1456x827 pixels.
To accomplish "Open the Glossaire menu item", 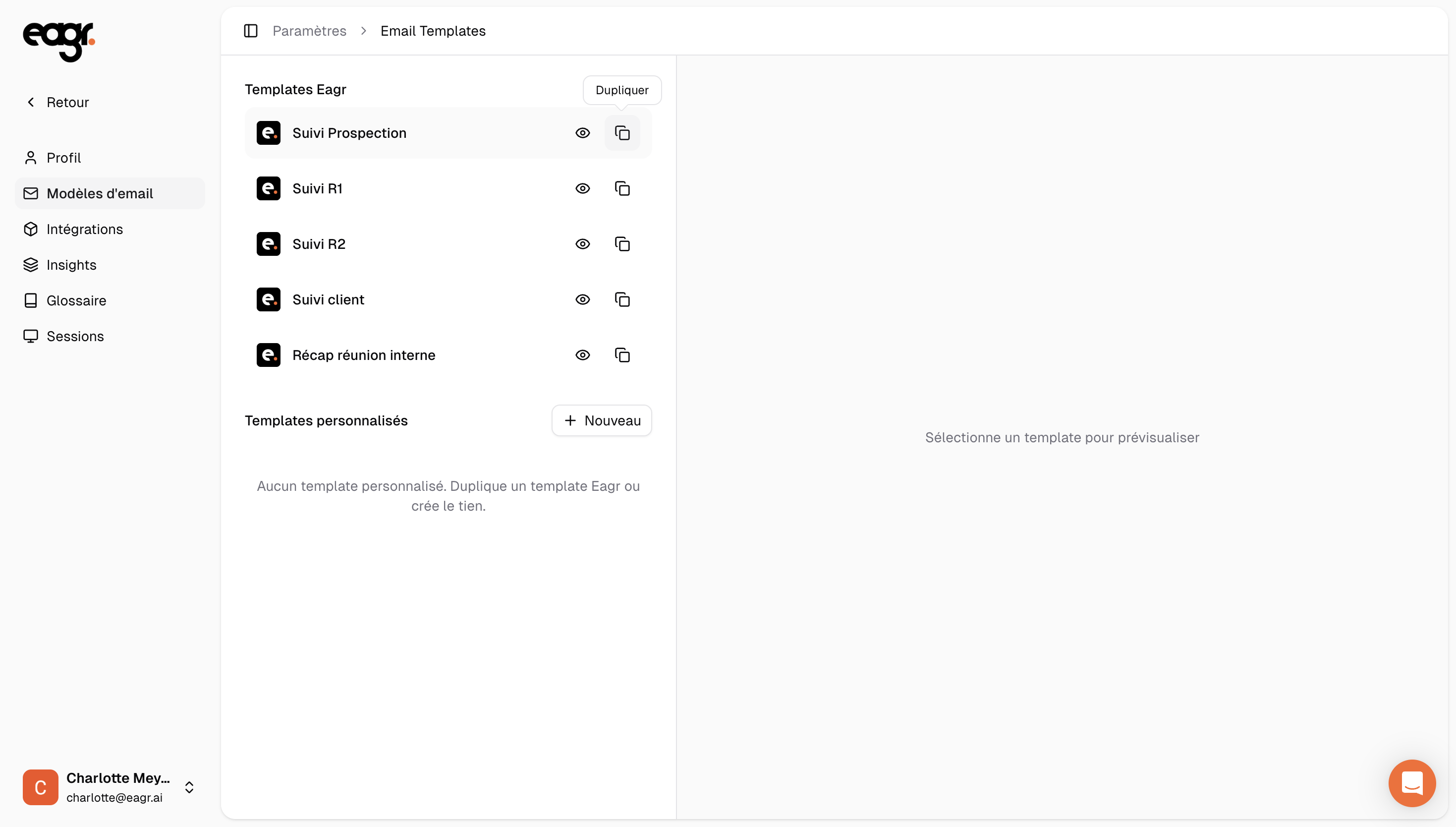I will [x=76, y=300].
